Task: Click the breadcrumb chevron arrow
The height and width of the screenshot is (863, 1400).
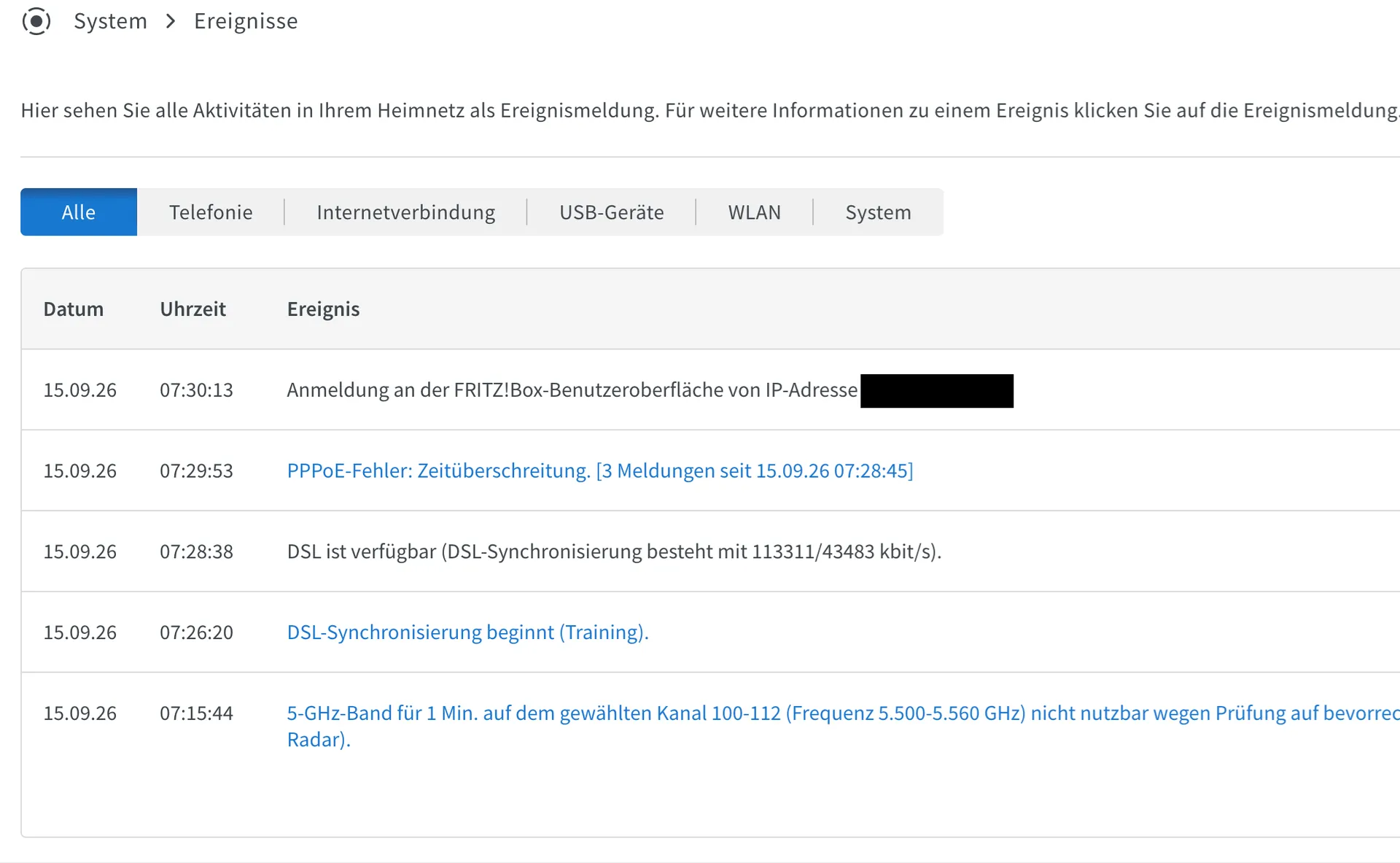Action: pos(171,21)
